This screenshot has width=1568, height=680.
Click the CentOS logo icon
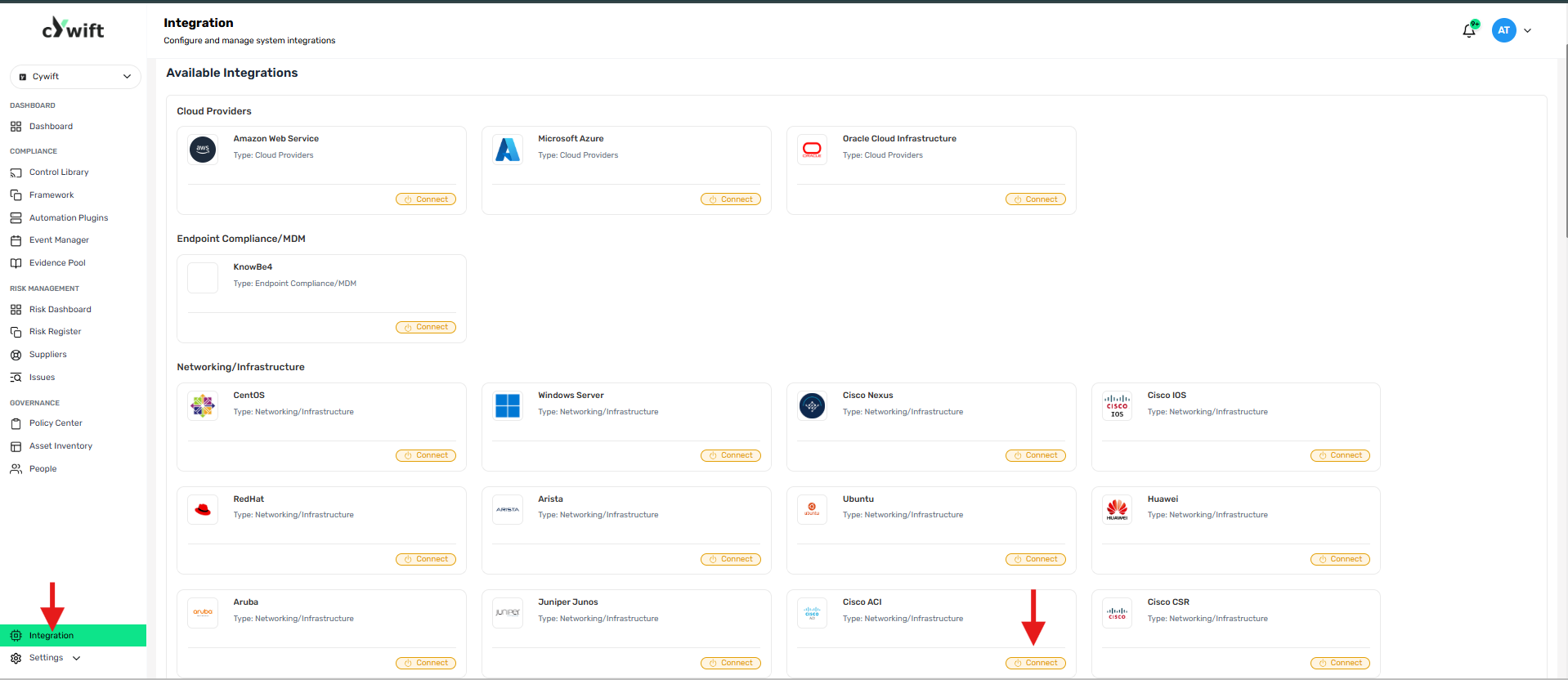pos(203,406)
